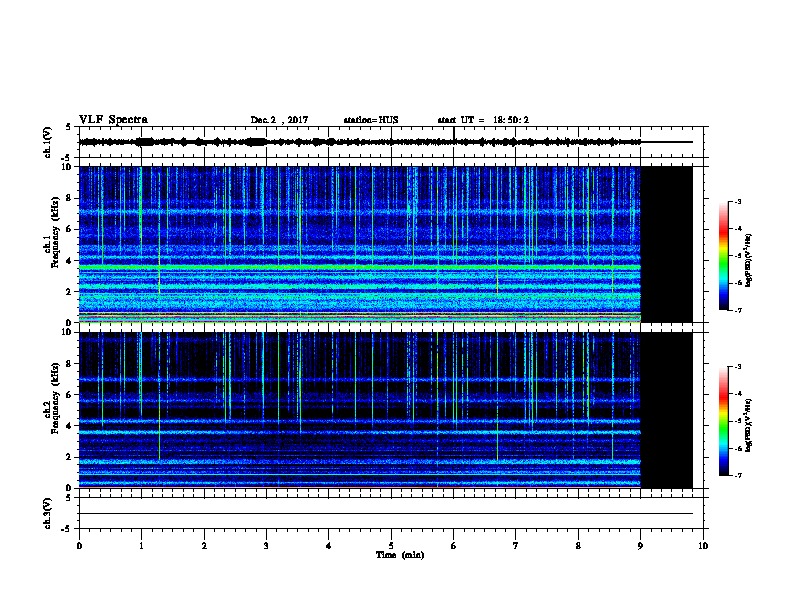792x612 pixels.
Task: Click the x-axis tick label '1'
Action: point(141,545)
